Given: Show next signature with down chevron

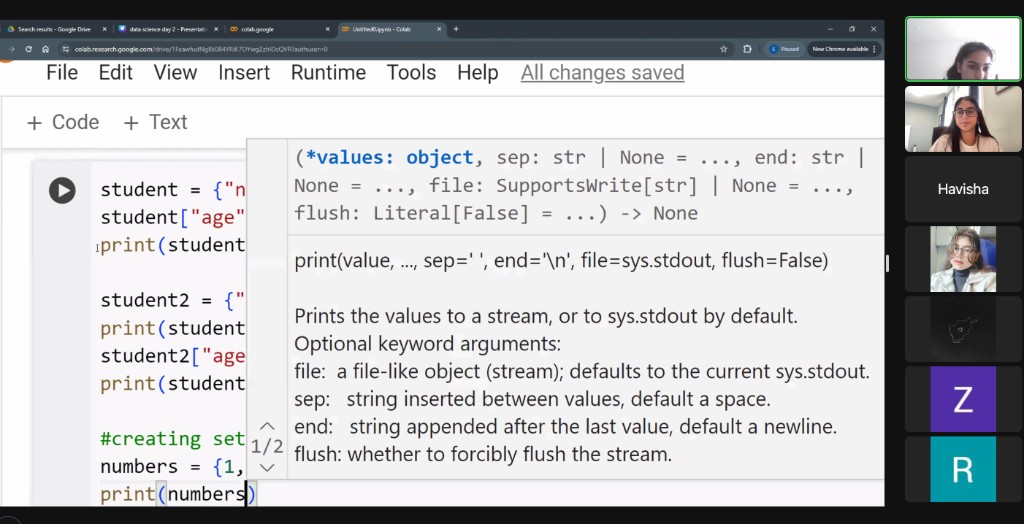Looking at the screenshot, I should click(267, 467).
